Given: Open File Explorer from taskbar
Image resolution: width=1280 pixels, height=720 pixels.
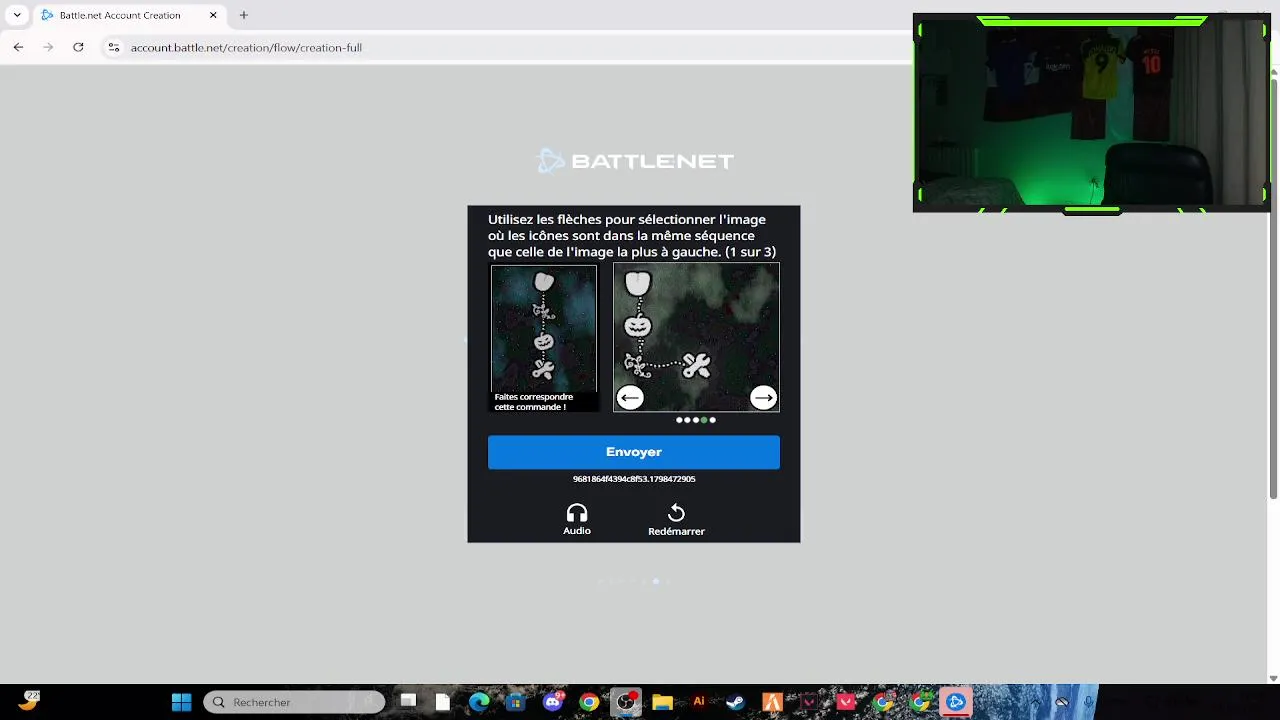Looking at the screenshot, I should click(662, 702).
